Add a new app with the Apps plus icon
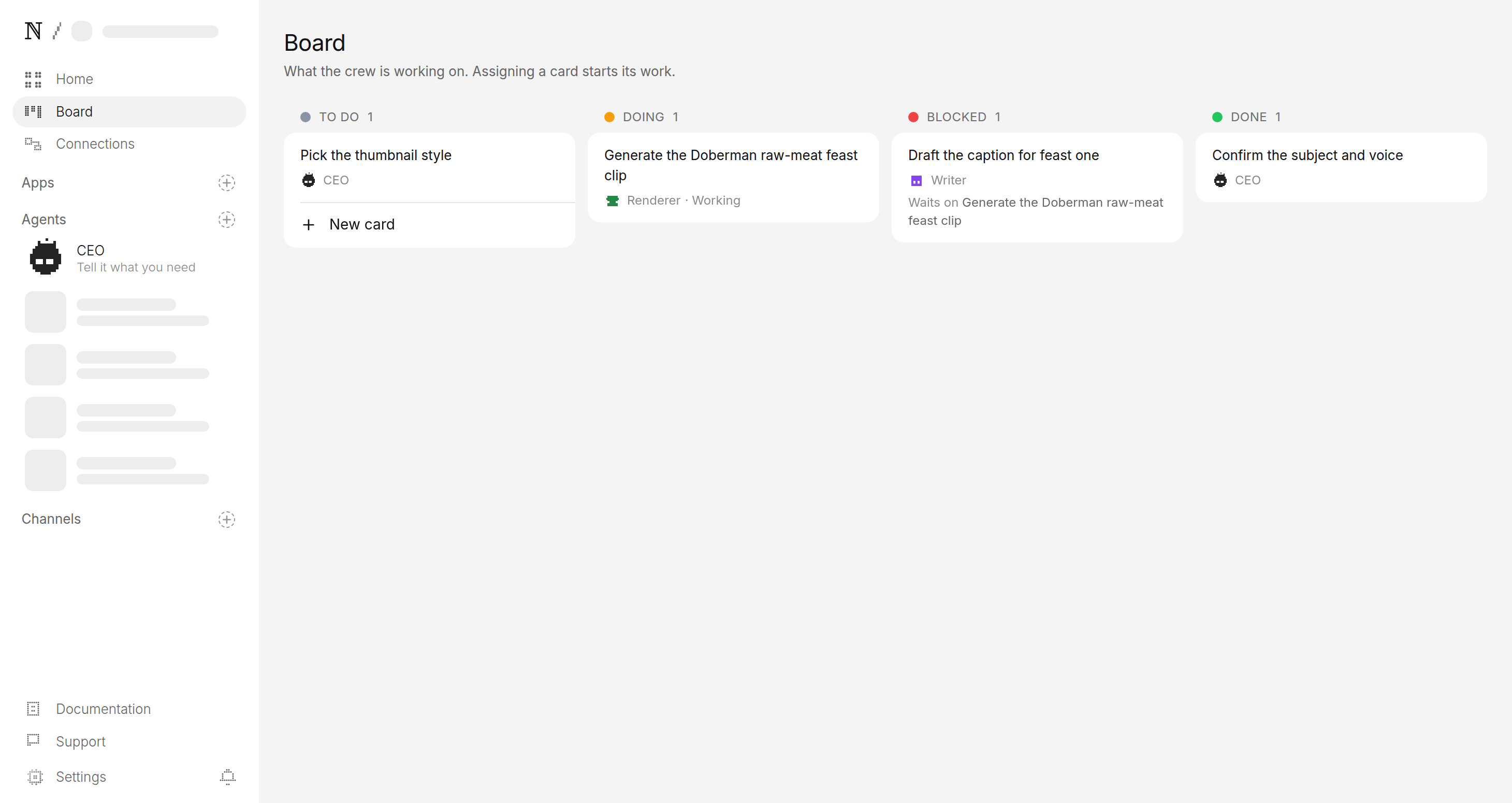The image size is (1512, 803). click(x=227, y=183)
